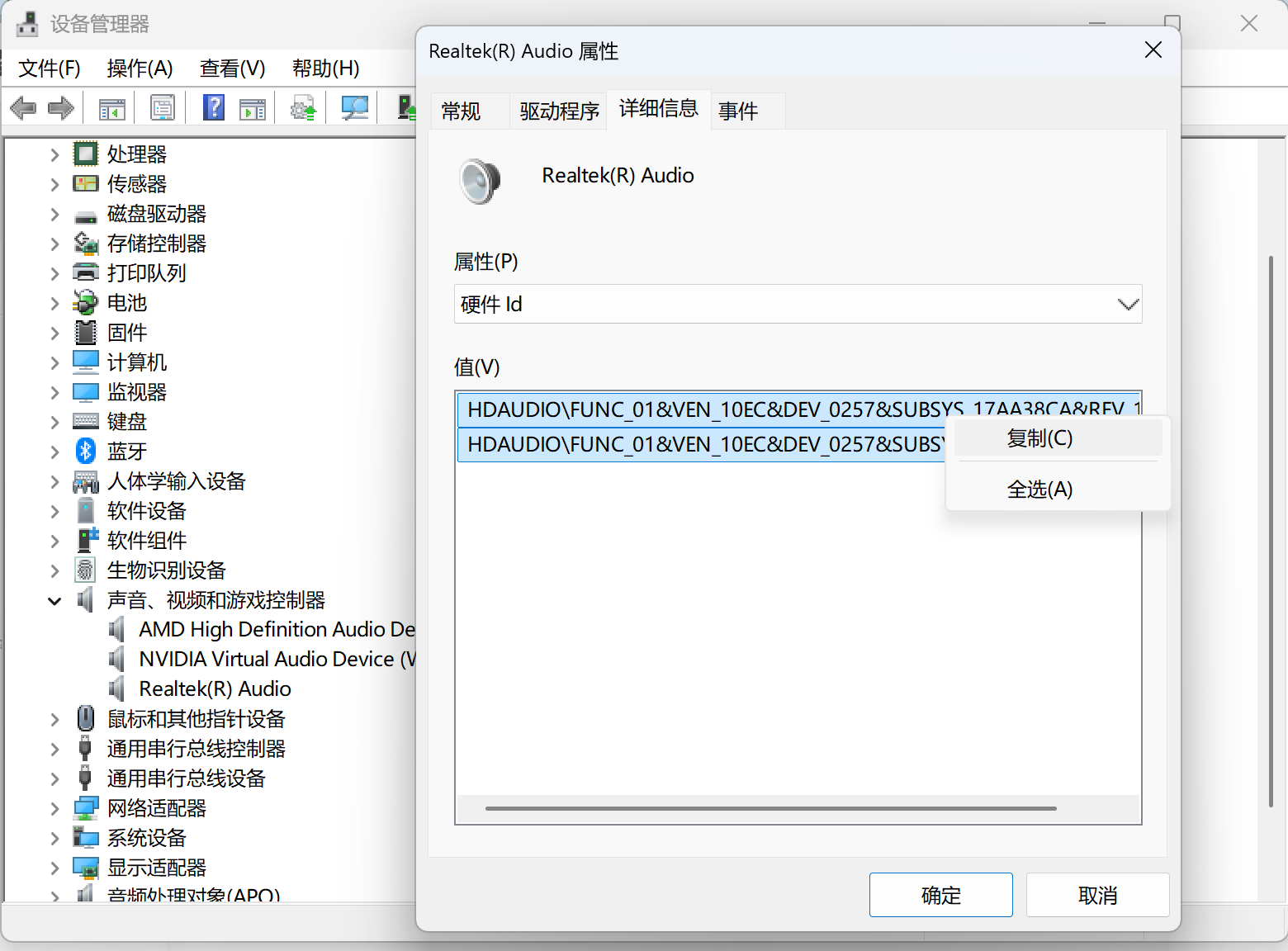Image resolution: width=1288 pixels, height=951 pixels.
Task: Expand the 磁盘驱动器 tree node
Action: [x=54, y=214]
